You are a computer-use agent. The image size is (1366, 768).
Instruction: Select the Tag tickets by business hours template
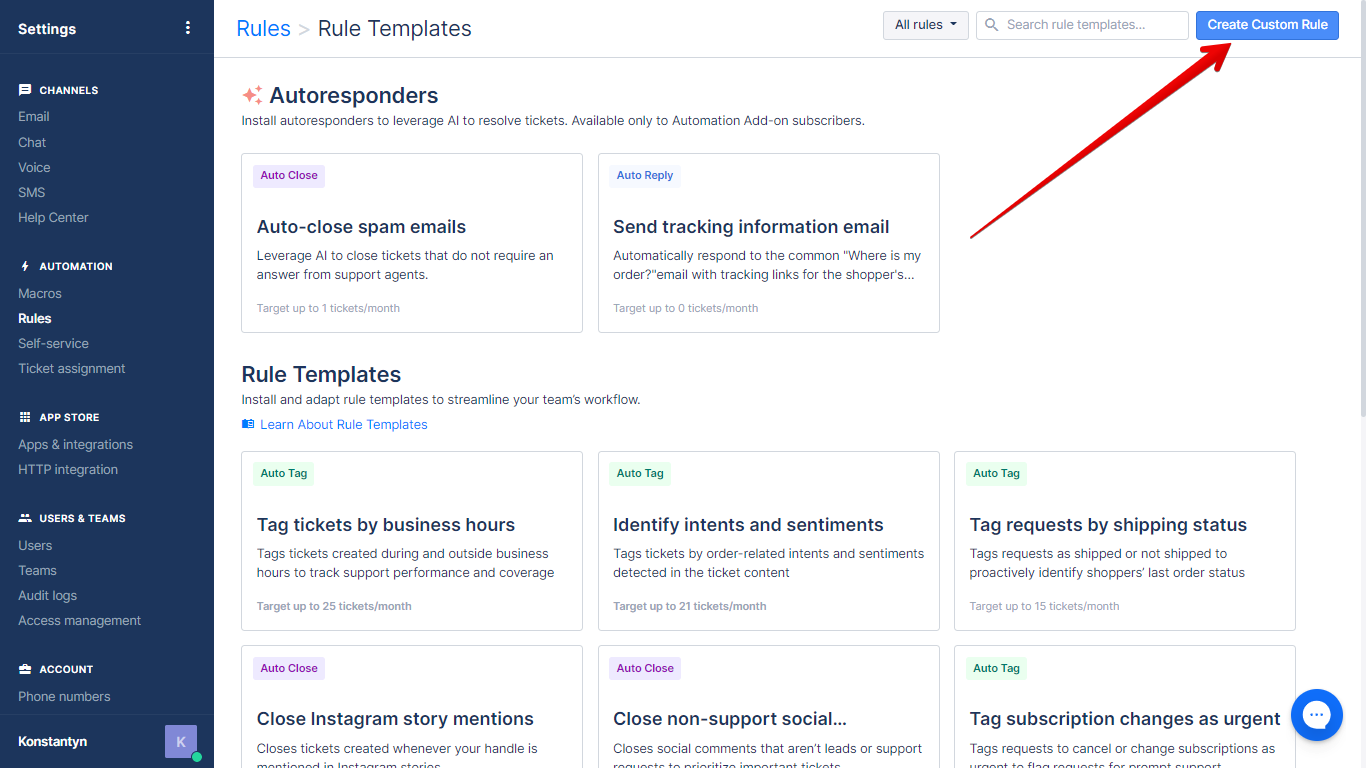[411, 541]
